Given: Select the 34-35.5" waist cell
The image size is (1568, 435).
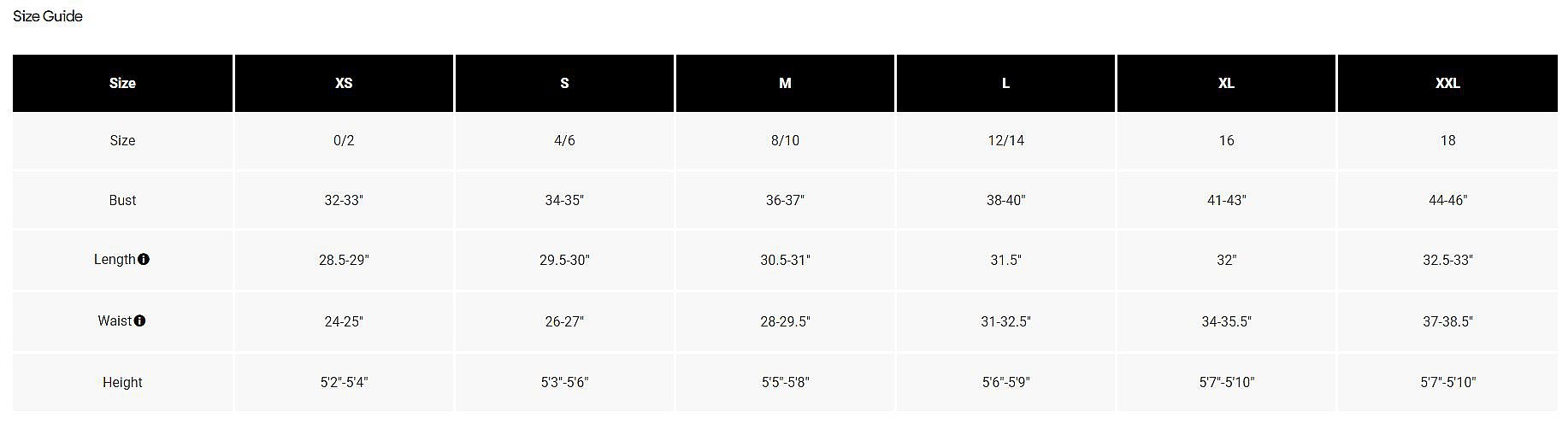Looking at the screenshot, I should (x=1226, y=321).
